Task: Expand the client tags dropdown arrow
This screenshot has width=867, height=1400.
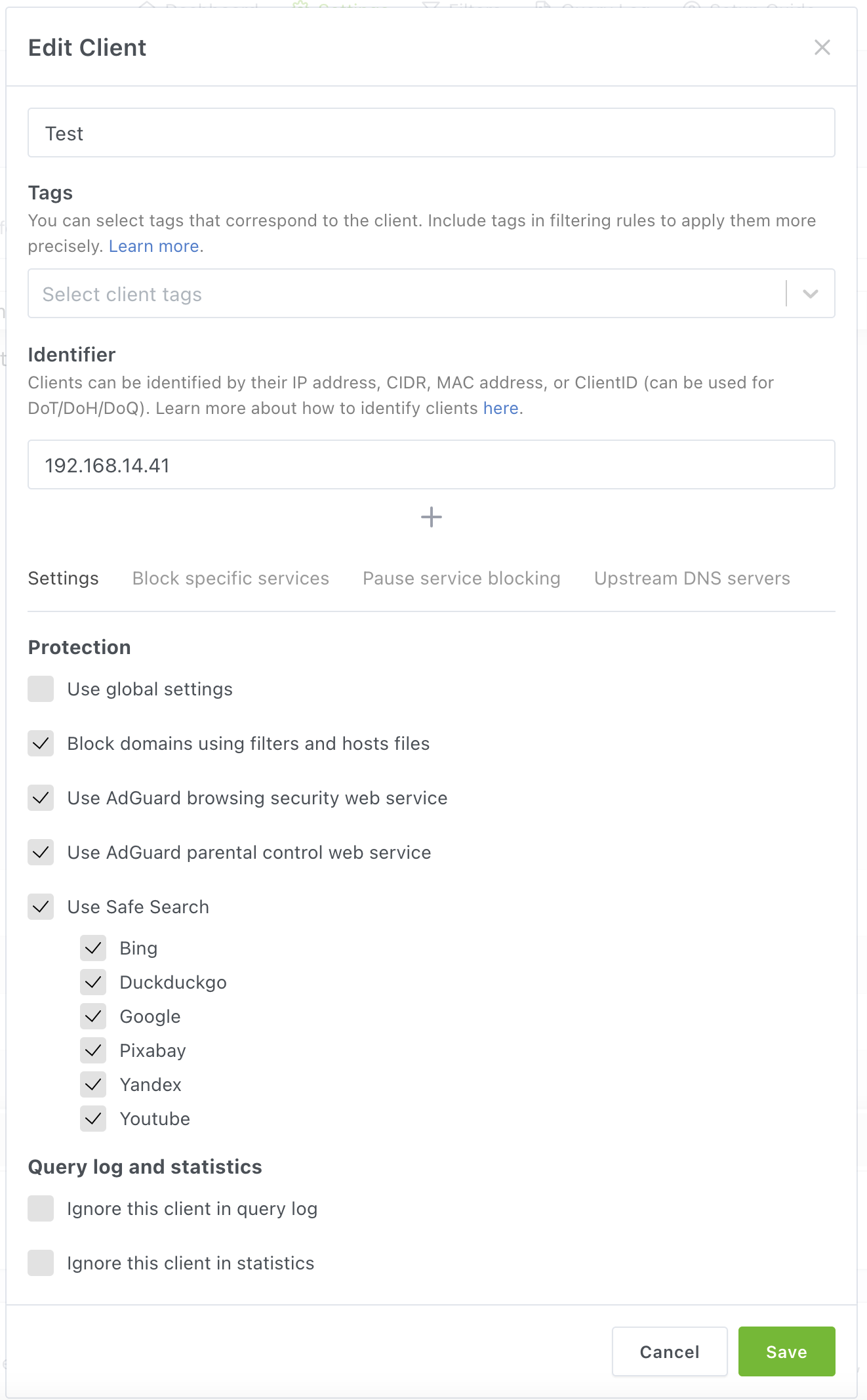Action: pos(810,294)
